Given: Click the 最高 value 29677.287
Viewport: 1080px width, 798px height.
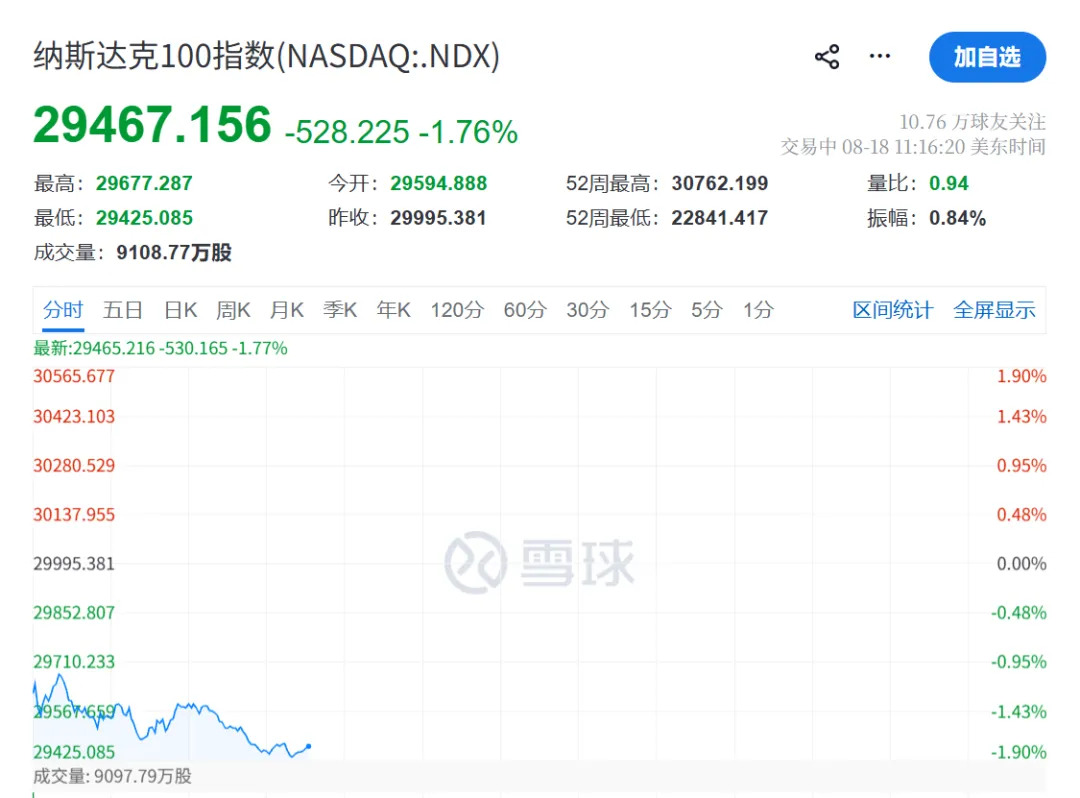Looking at the screenshot, I should pyautogui.click(x=144, y=183).
